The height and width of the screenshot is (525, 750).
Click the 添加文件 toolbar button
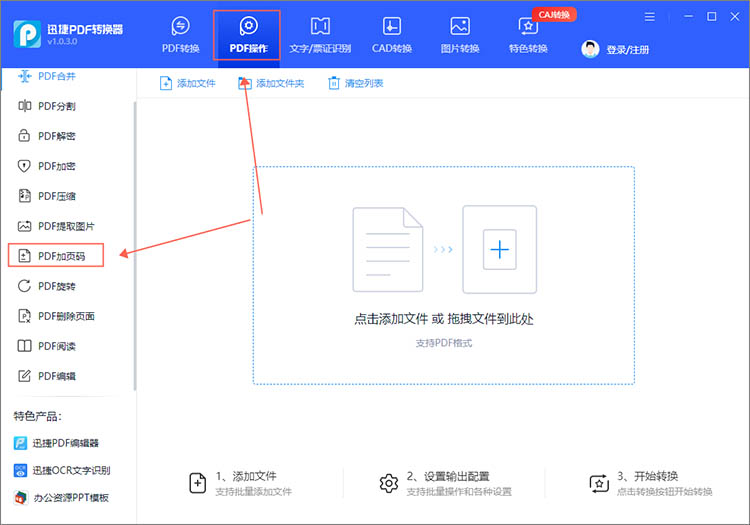pyautogui.click(x=188, y=83)
